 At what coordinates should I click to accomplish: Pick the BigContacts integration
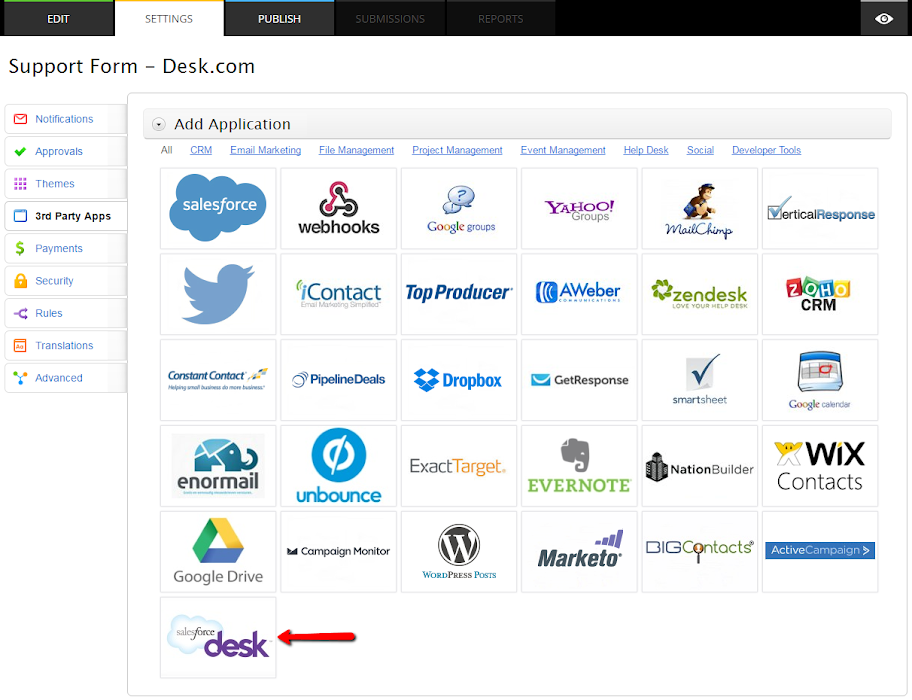(x=700, y=552)
